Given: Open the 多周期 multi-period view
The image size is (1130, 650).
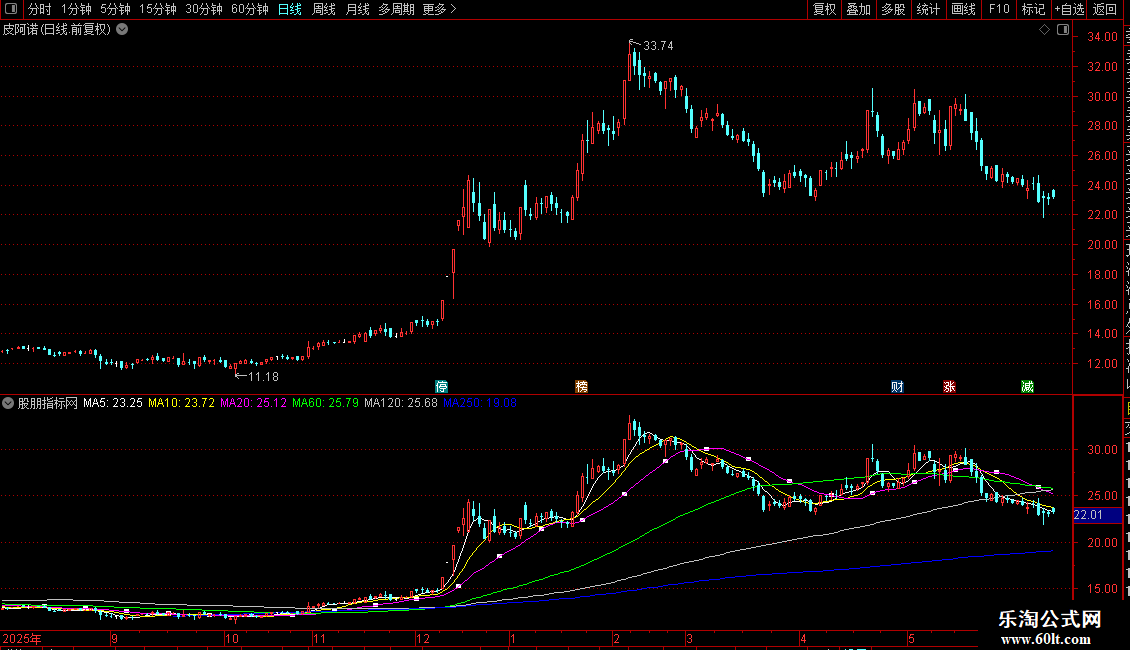Looking at the screenshot, I should (x=396, y=9).
